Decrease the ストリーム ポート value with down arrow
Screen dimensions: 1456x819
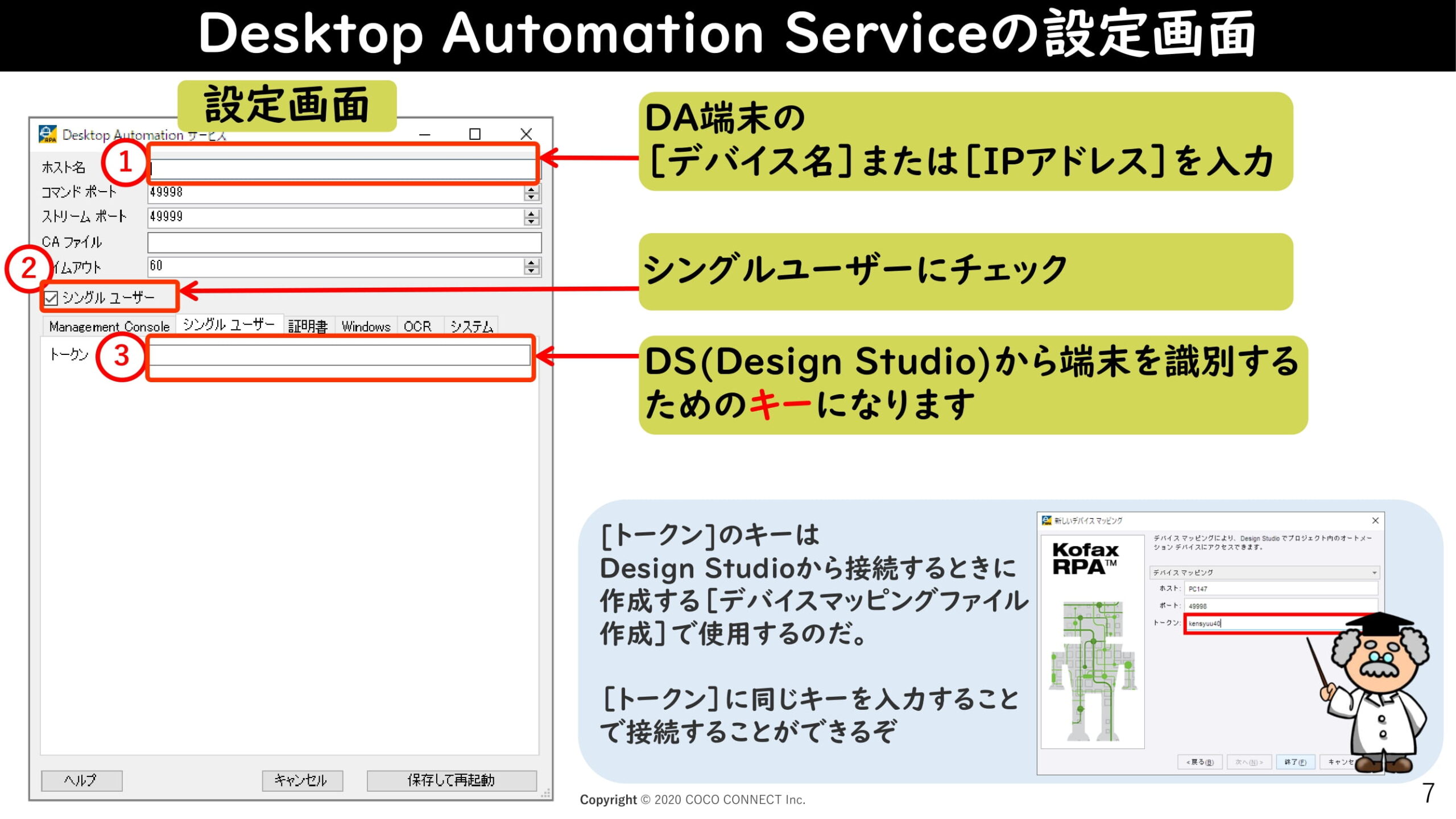coord(532,222)
